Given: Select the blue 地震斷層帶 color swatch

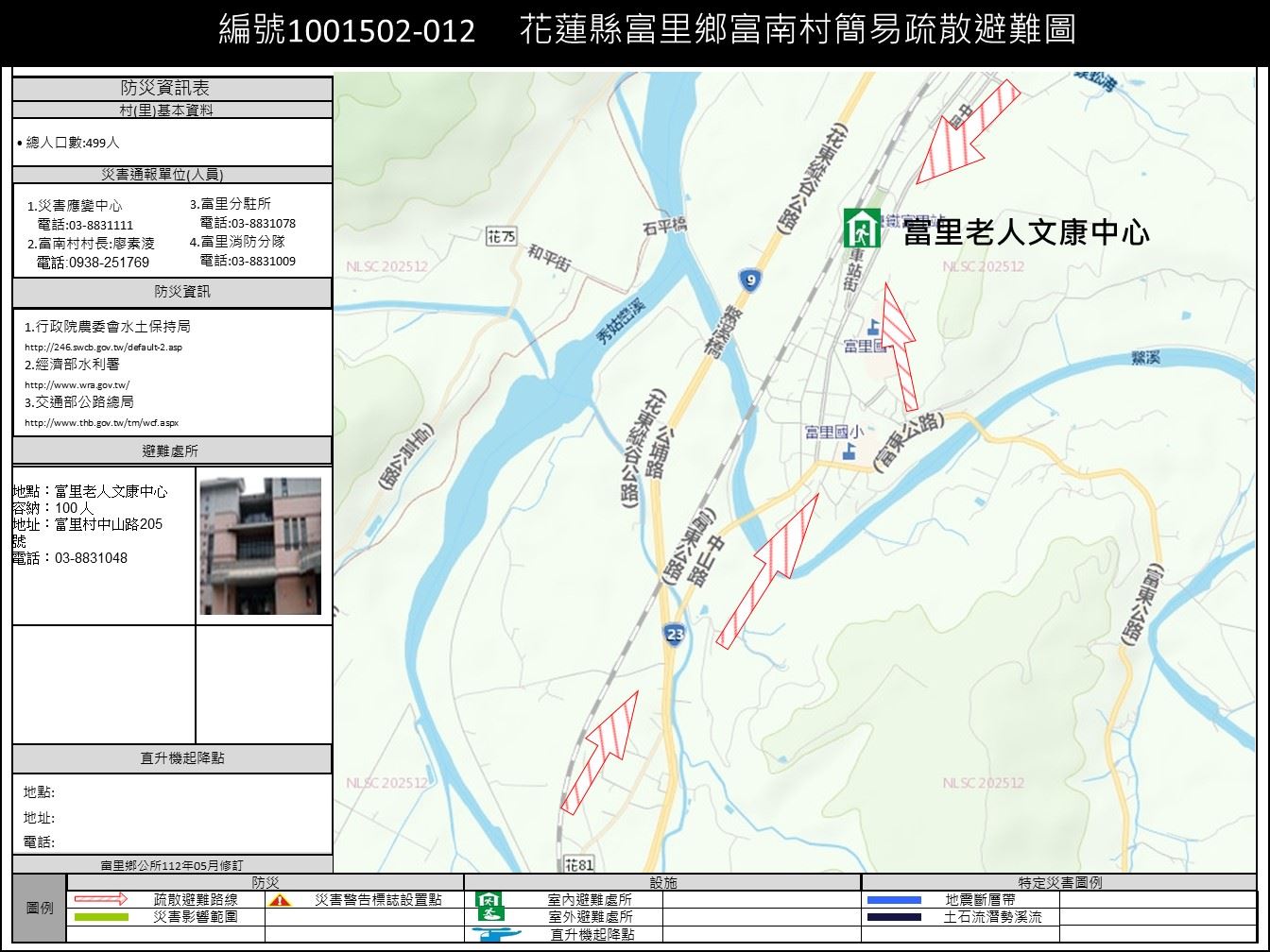Looking at the screenshot, I should coord(893,901).
